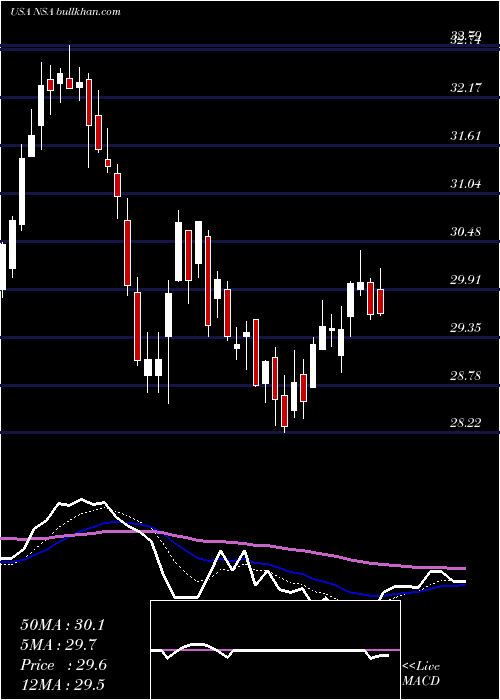Click the '5MA : 29.7' readout
This screenshot has width=500, height=700.
tap(58, 645)
